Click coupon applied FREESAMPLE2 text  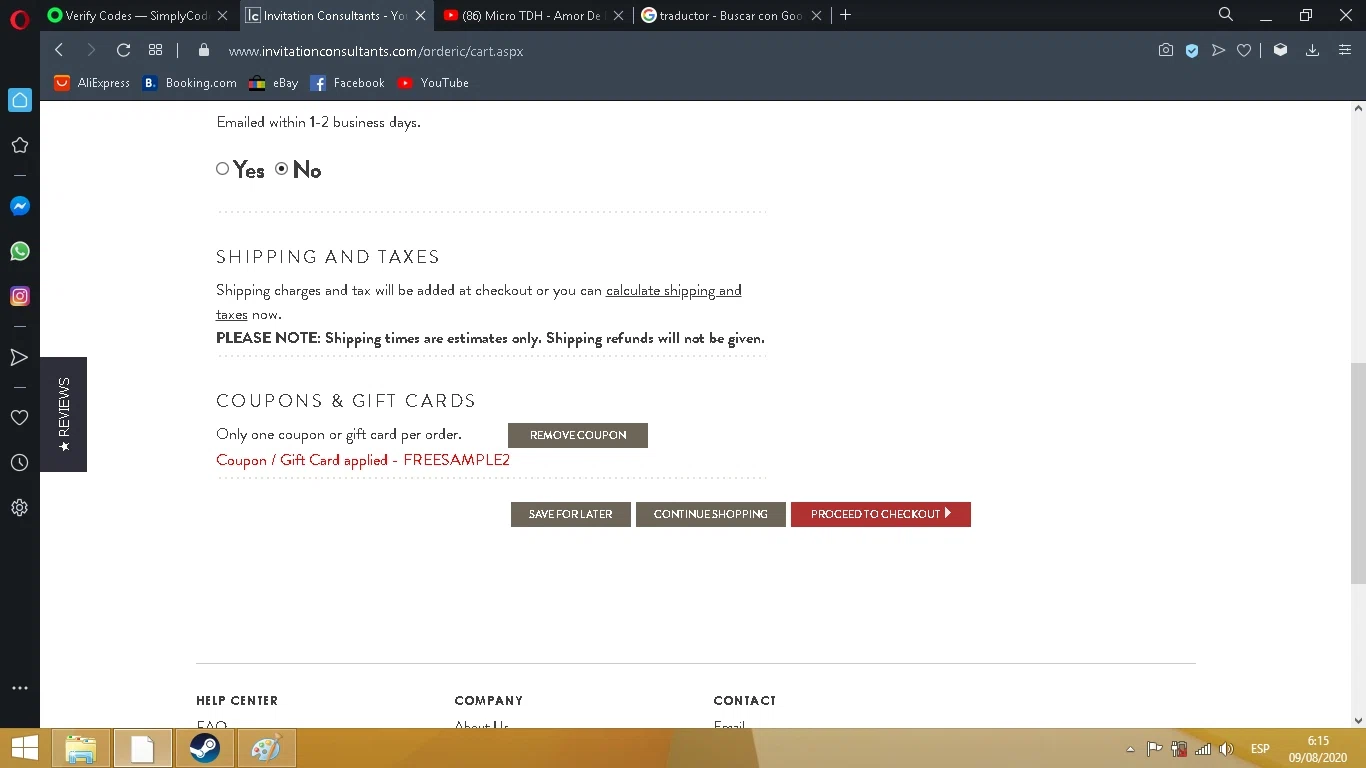click(x=363, y=460)
